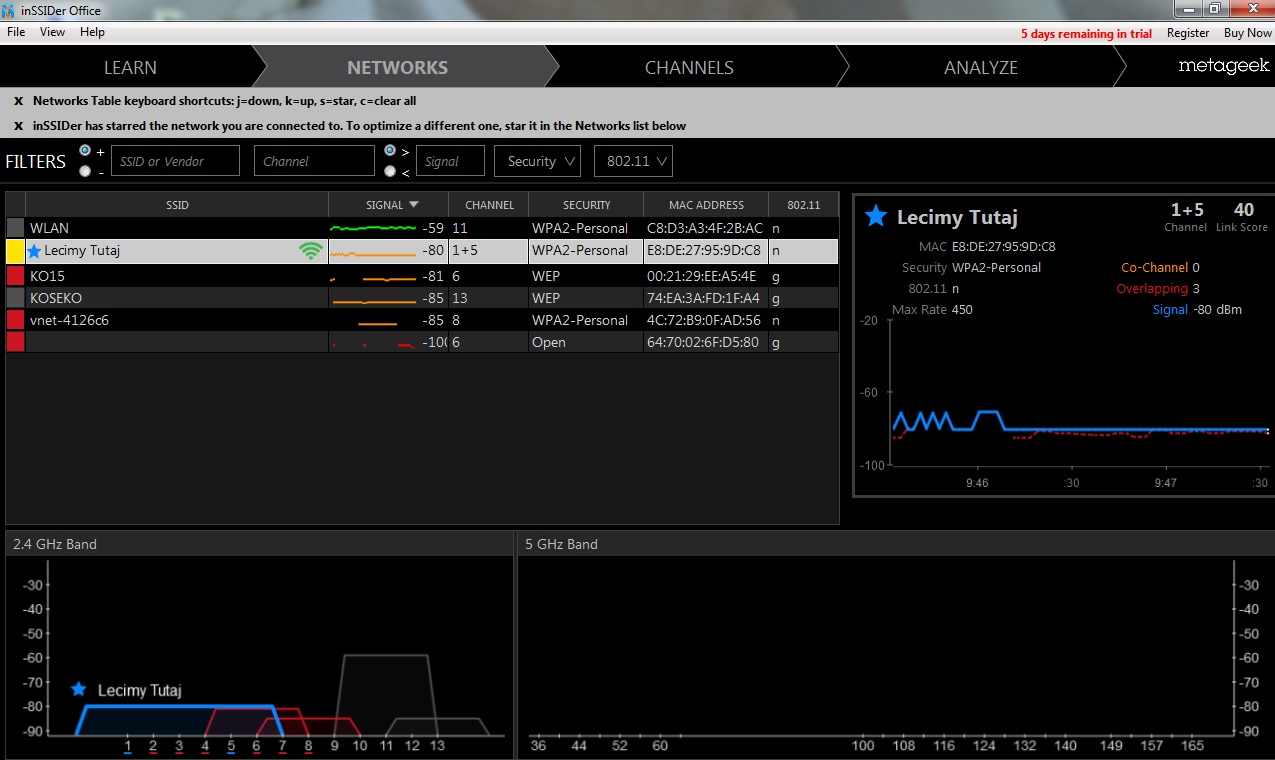This screenshot has height=760, width=1275.
Task: Sort by the MAC ADDRESS column header
Action: [x=706, y=204]
